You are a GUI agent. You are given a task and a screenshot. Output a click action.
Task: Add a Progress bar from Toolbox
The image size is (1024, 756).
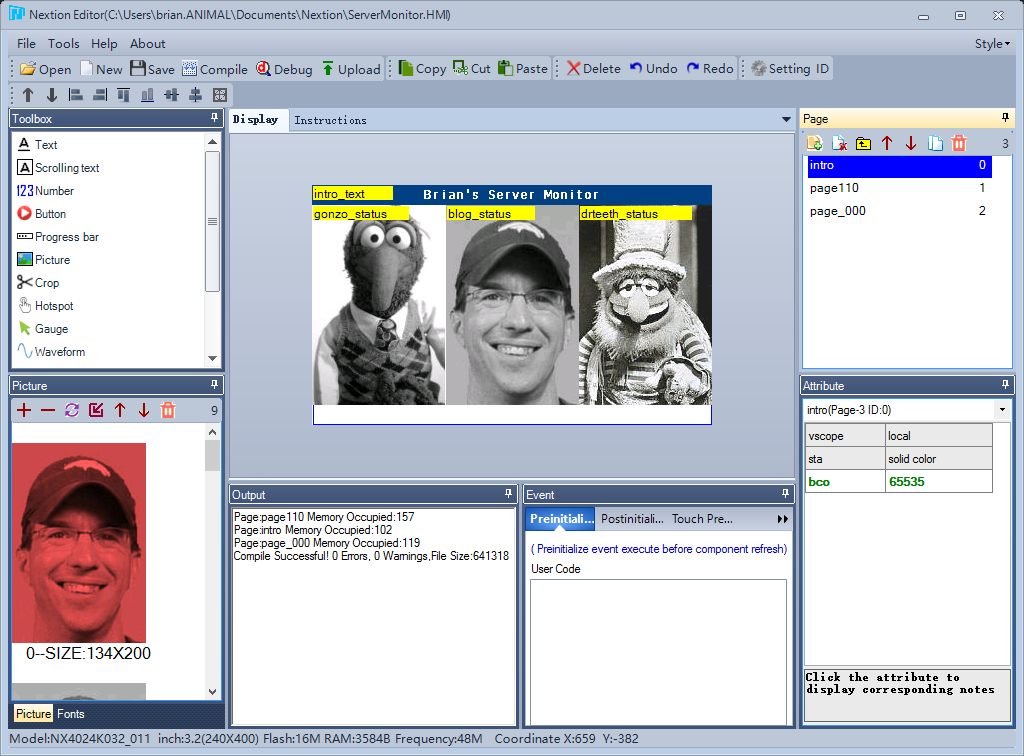coord(58,237)
